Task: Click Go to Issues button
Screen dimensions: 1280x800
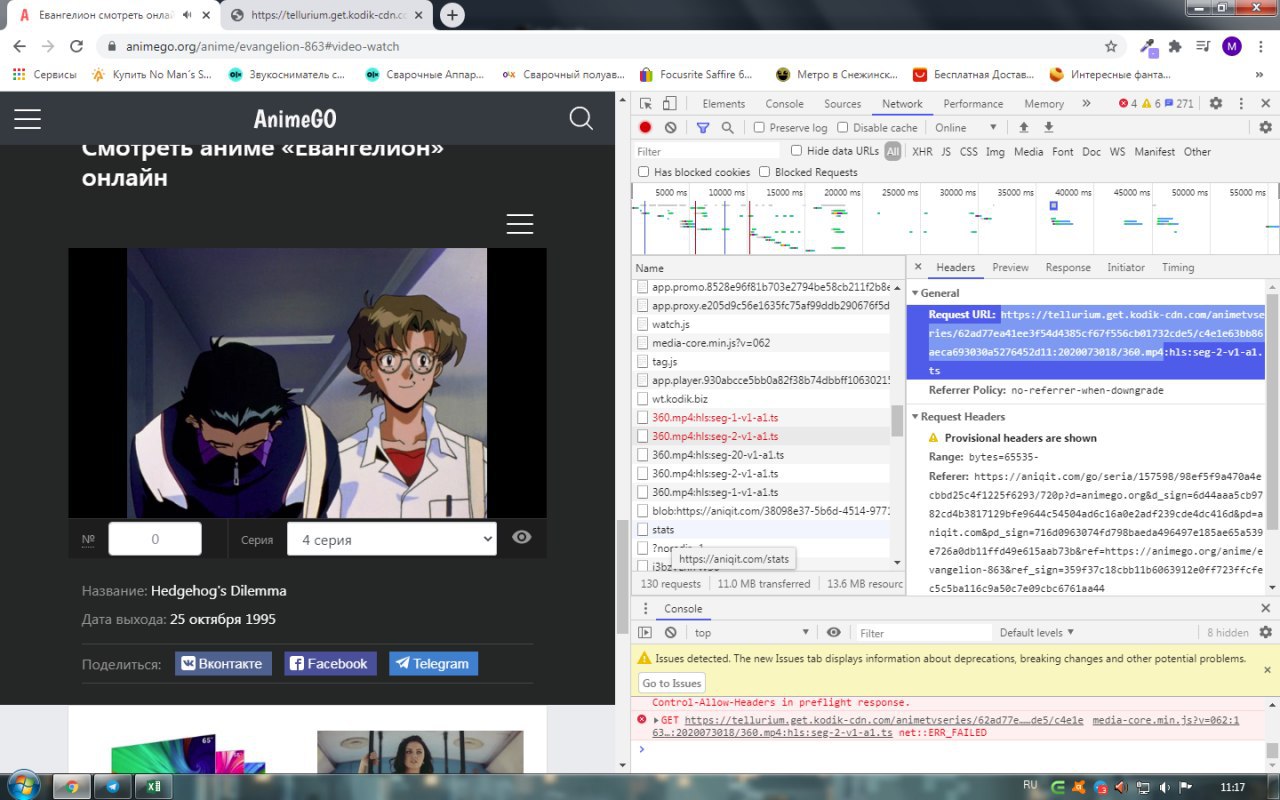Action: click(672, 683)
